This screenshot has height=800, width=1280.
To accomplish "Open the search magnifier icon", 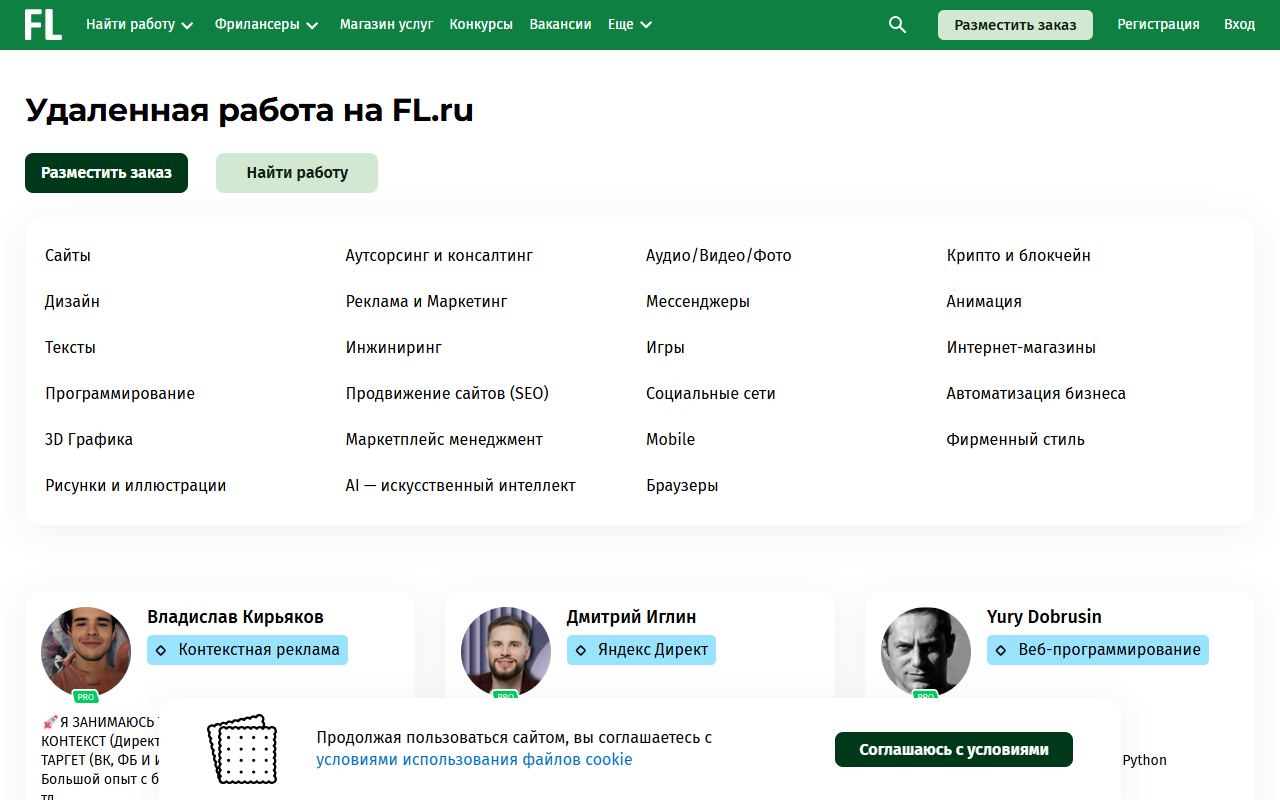I will [897, 25].
